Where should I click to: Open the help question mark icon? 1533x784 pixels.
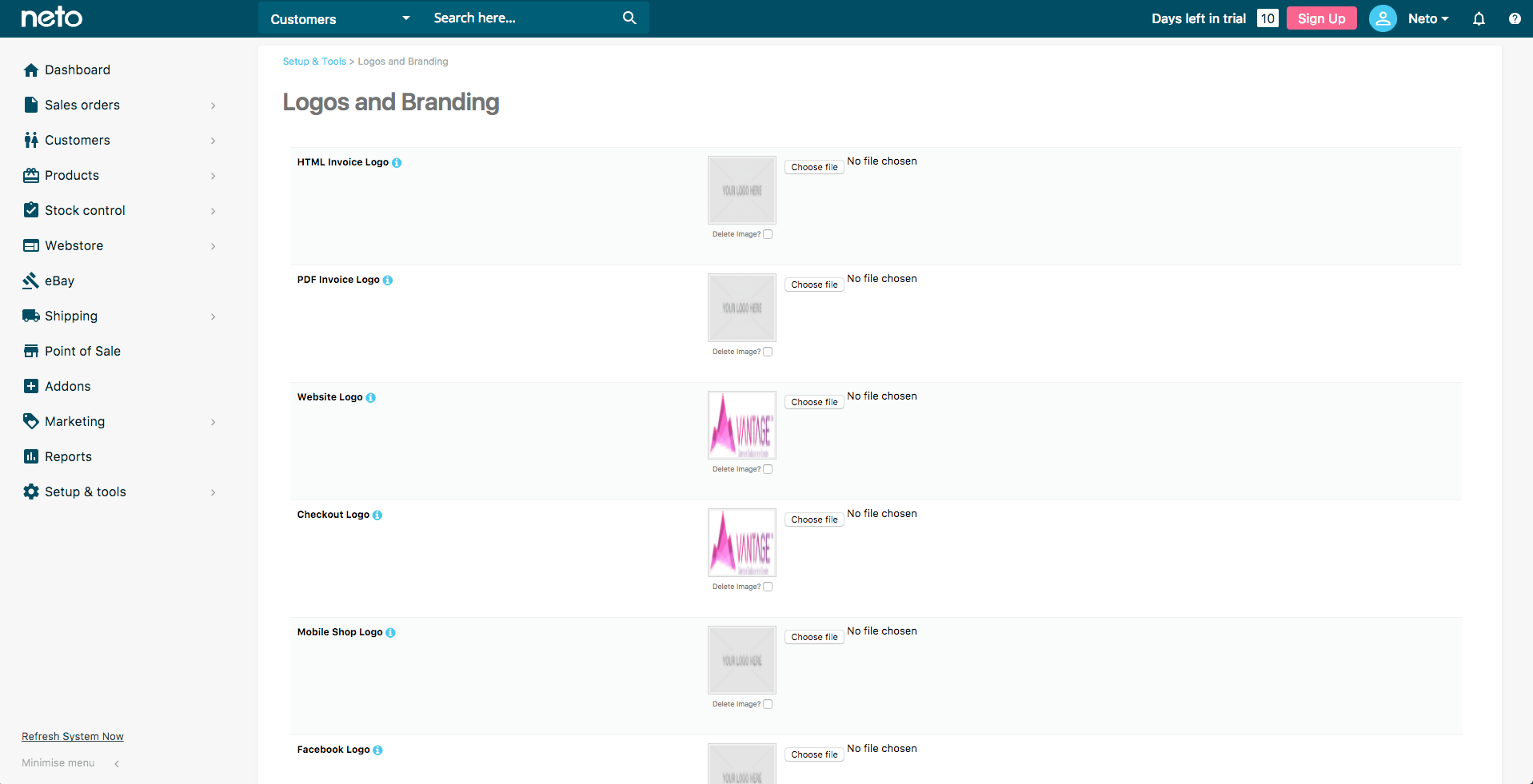1515,18
